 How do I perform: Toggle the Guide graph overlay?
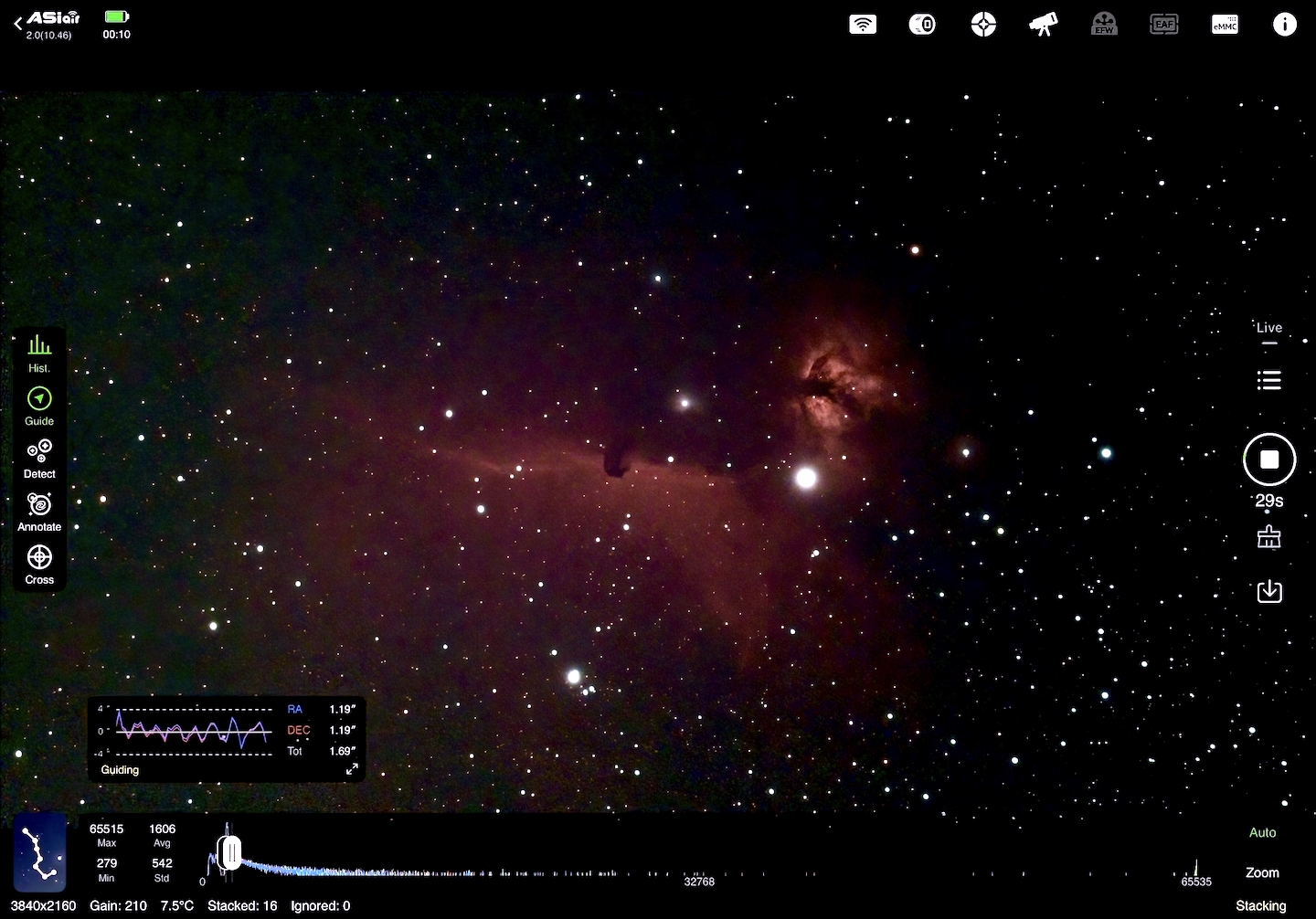point(39,407)
